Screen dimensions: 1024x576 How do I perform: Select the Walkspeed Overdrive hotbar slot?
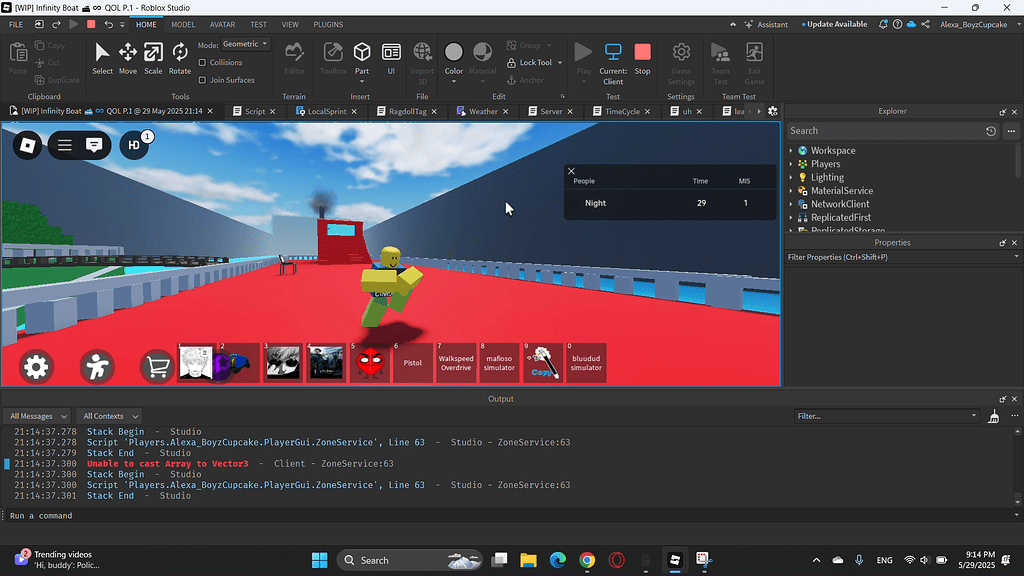[x=456, y=362]
